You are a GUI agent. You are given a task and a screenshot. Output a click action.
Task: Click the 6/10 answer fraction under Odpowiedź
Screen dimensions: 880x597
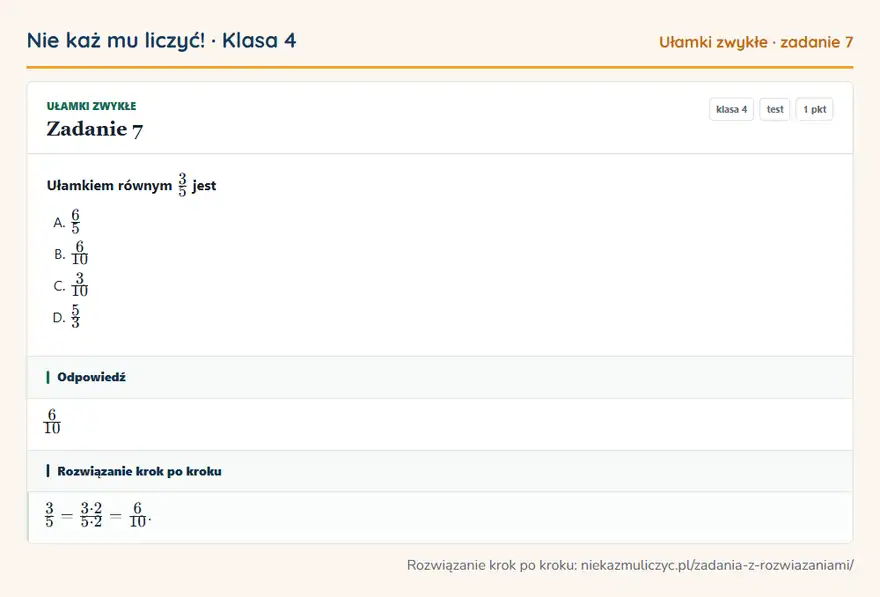52,421
